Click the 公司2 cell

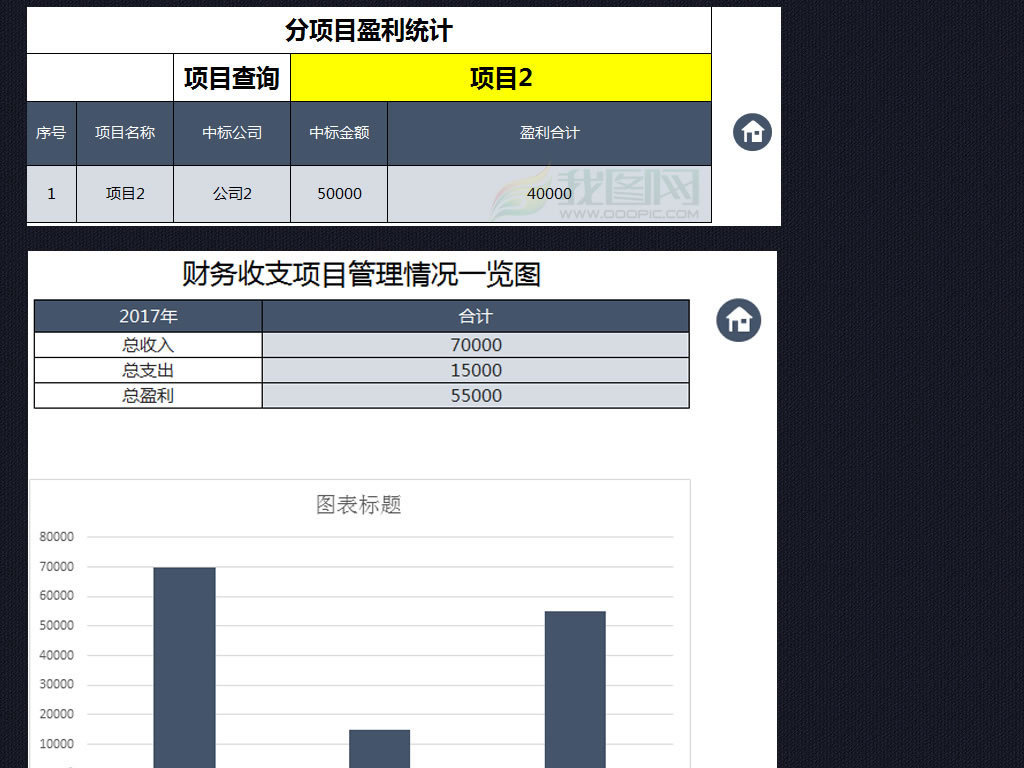tap(232, 194)
